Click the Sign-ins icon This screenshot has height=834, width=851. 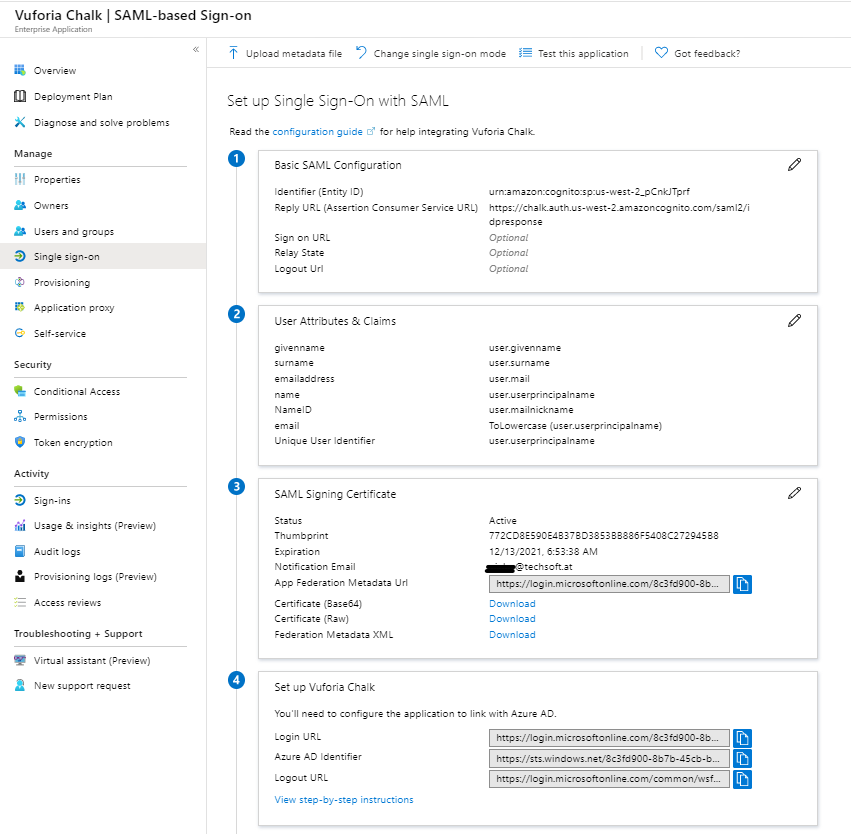(x=20, y=500)
